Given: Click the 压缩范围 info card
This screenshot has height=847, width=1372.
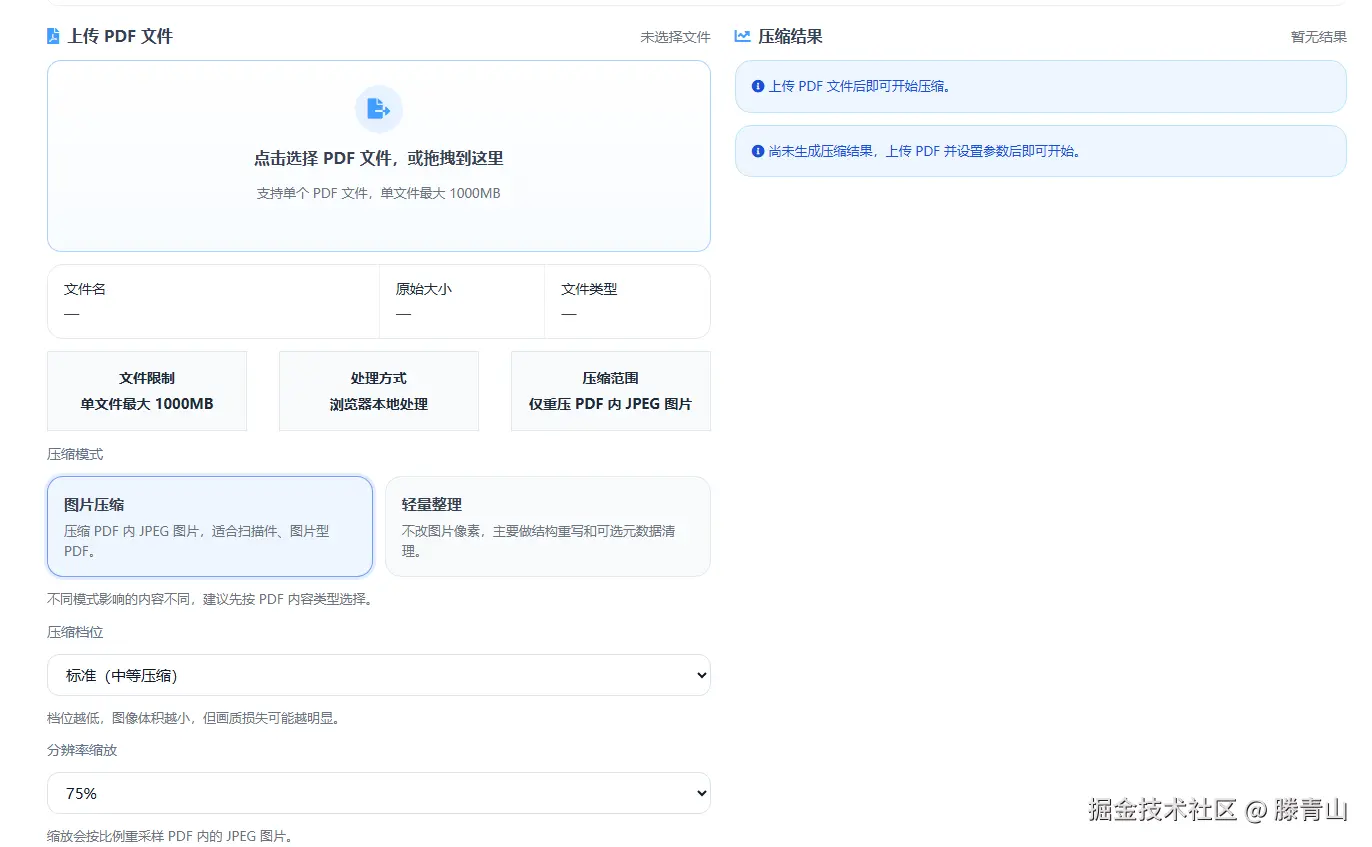Looking at the screenshot, I should click(611, 390).
